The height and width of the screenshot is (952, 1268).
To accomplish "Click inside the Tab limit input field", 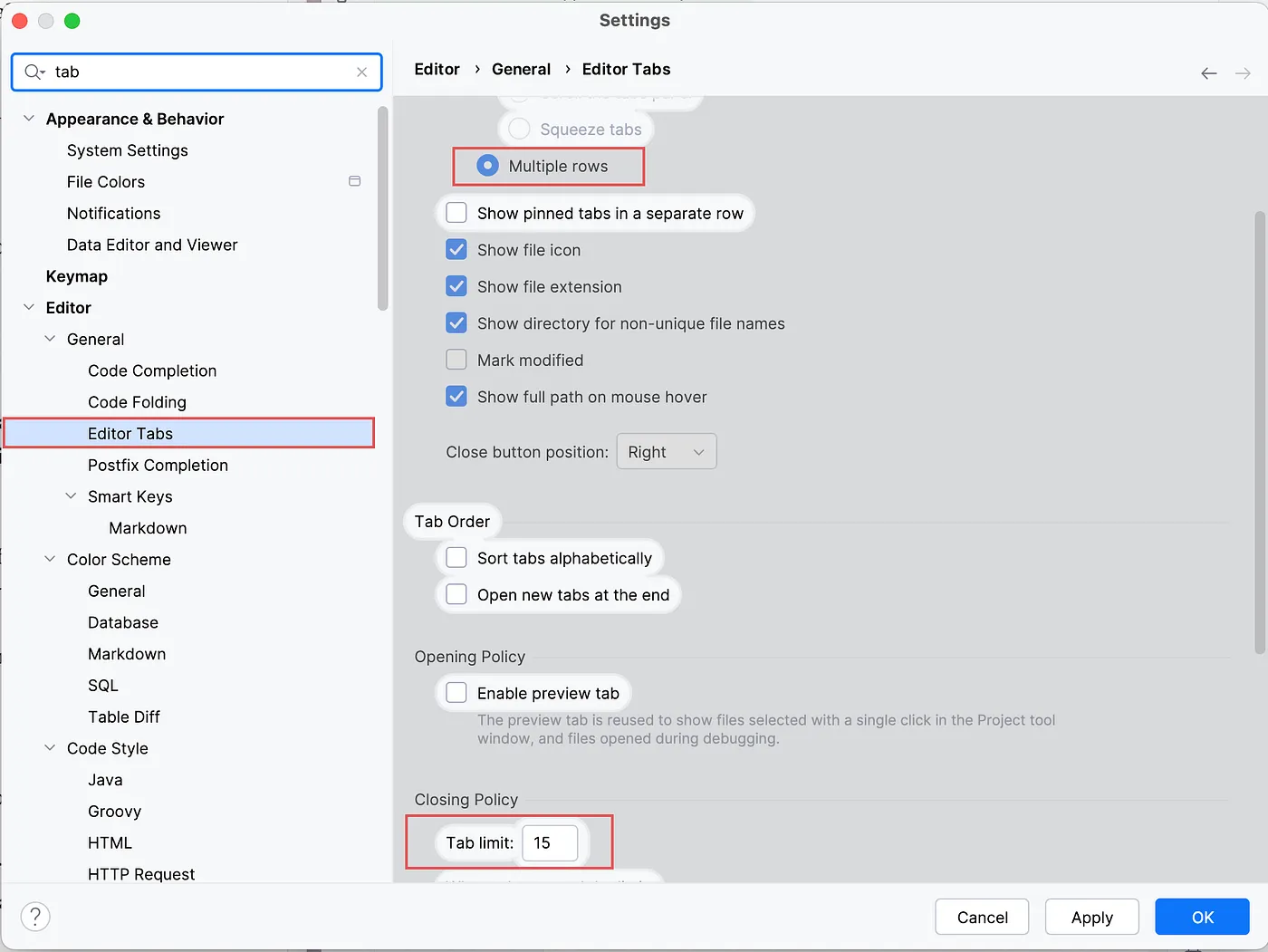I will click(549, 842).
